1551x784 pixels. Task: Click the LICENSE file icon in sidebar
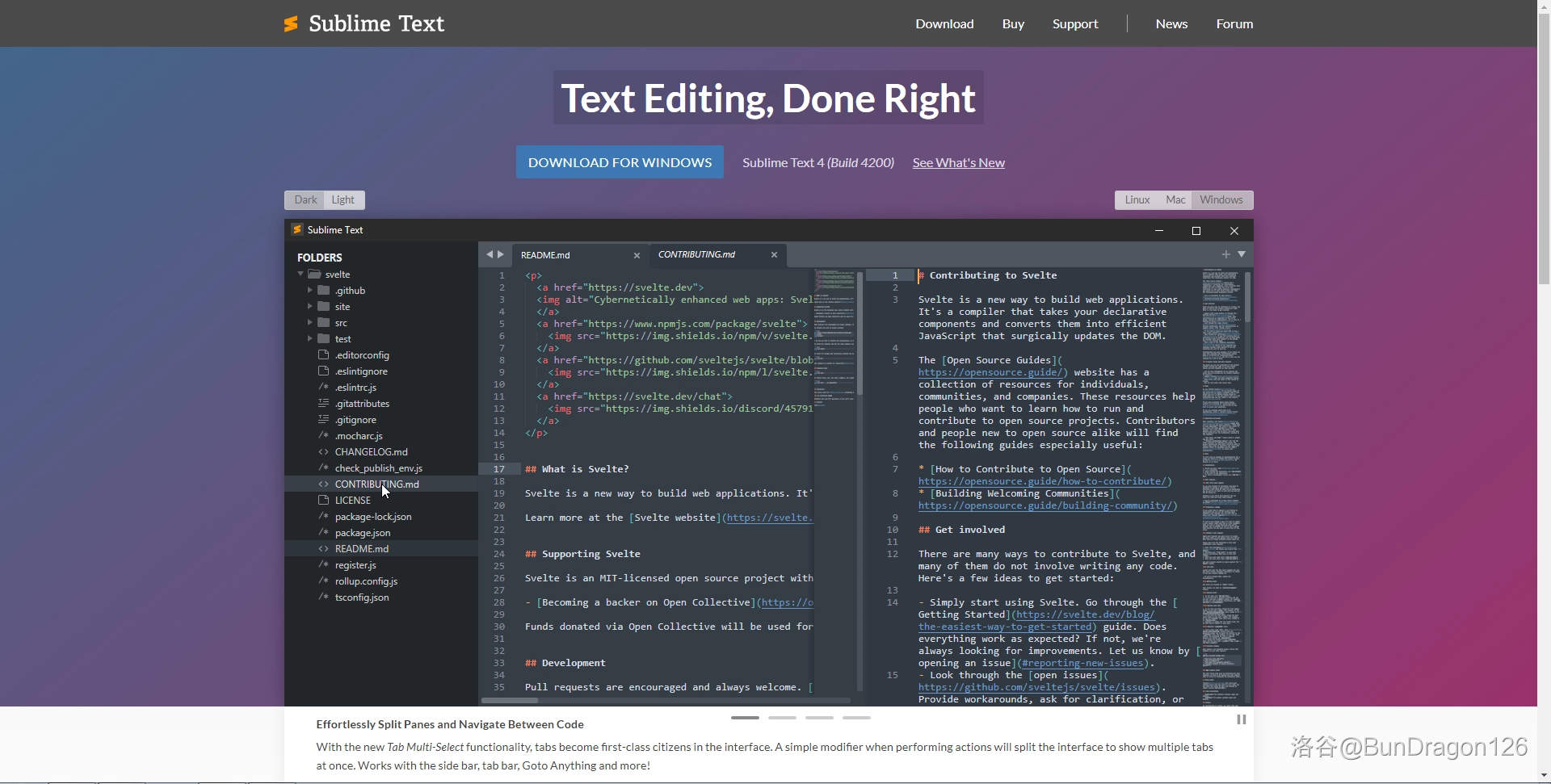(x=324, y=501)
